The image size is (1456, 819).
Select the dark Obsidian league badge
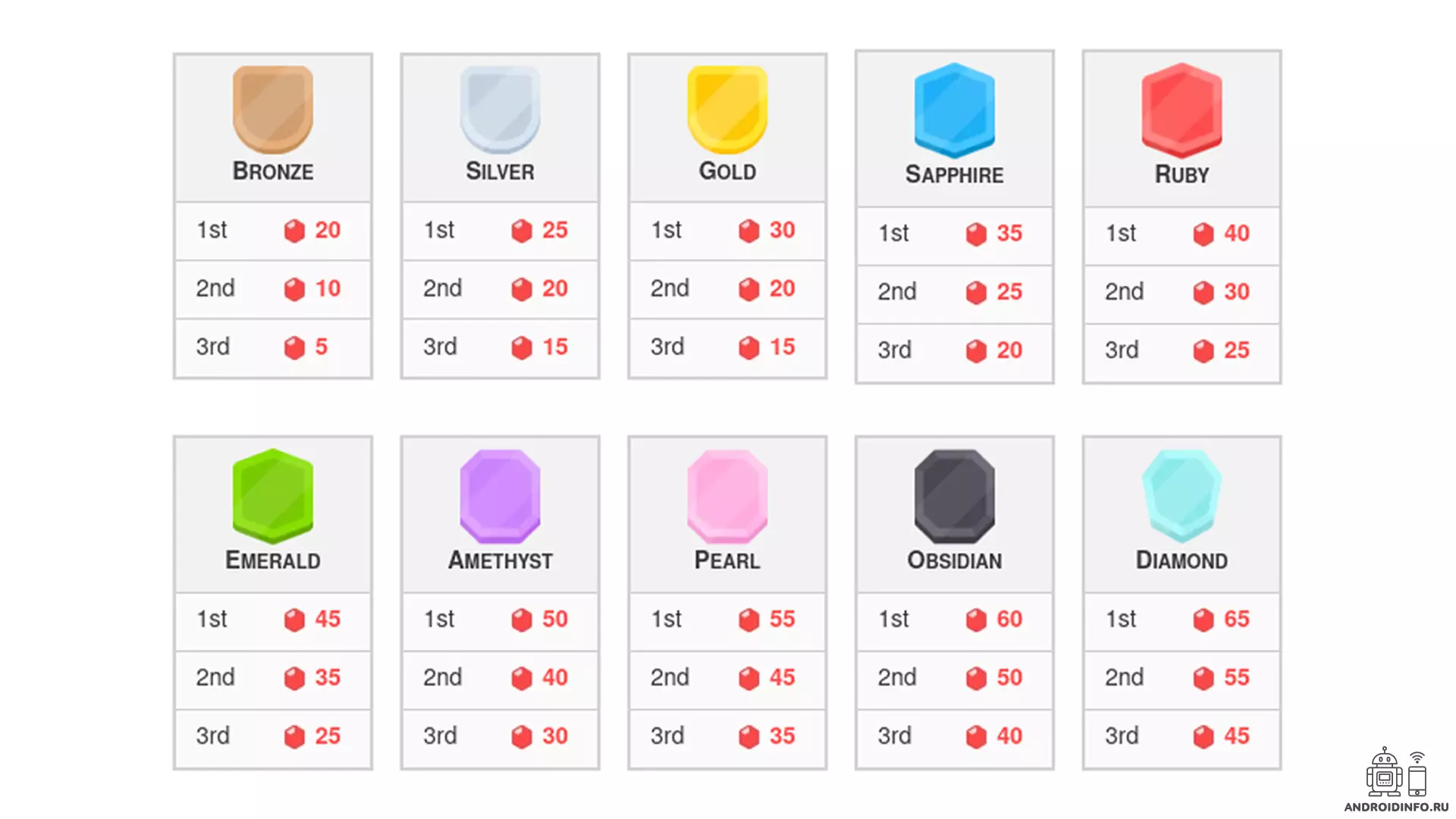(x=954, y=496)
